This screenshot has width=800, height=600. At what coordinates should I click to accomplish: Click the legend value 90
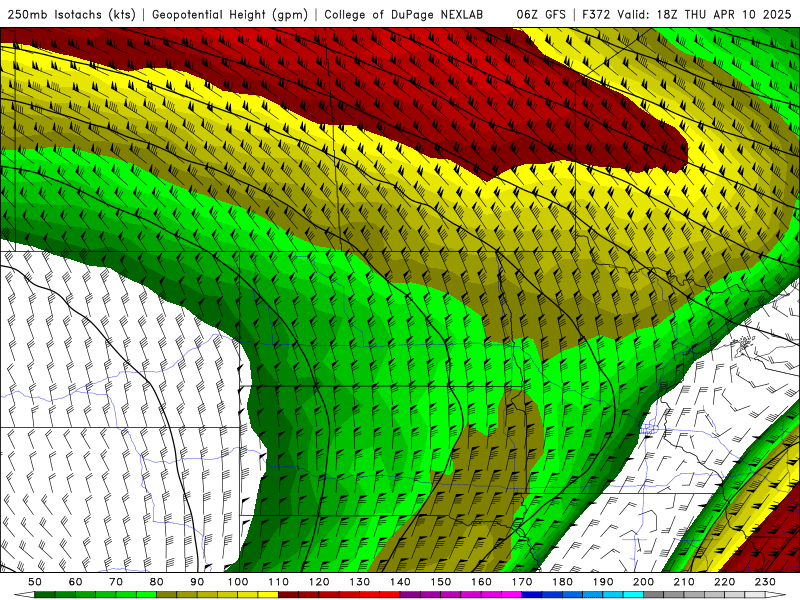pos(197,582)
